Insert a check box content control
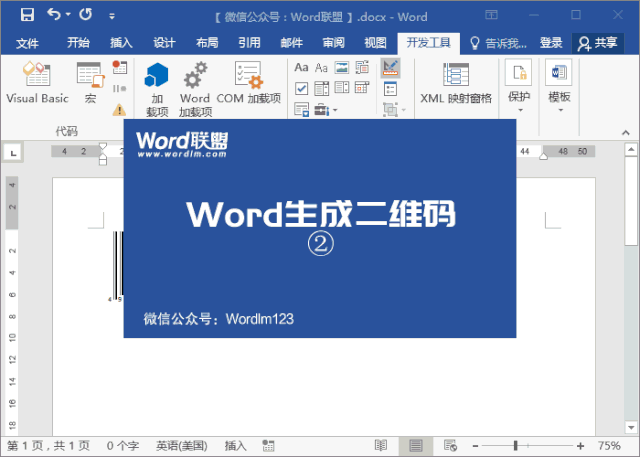Image resolution: width=640 pixels, height=457 pixels. coord(301,88)
